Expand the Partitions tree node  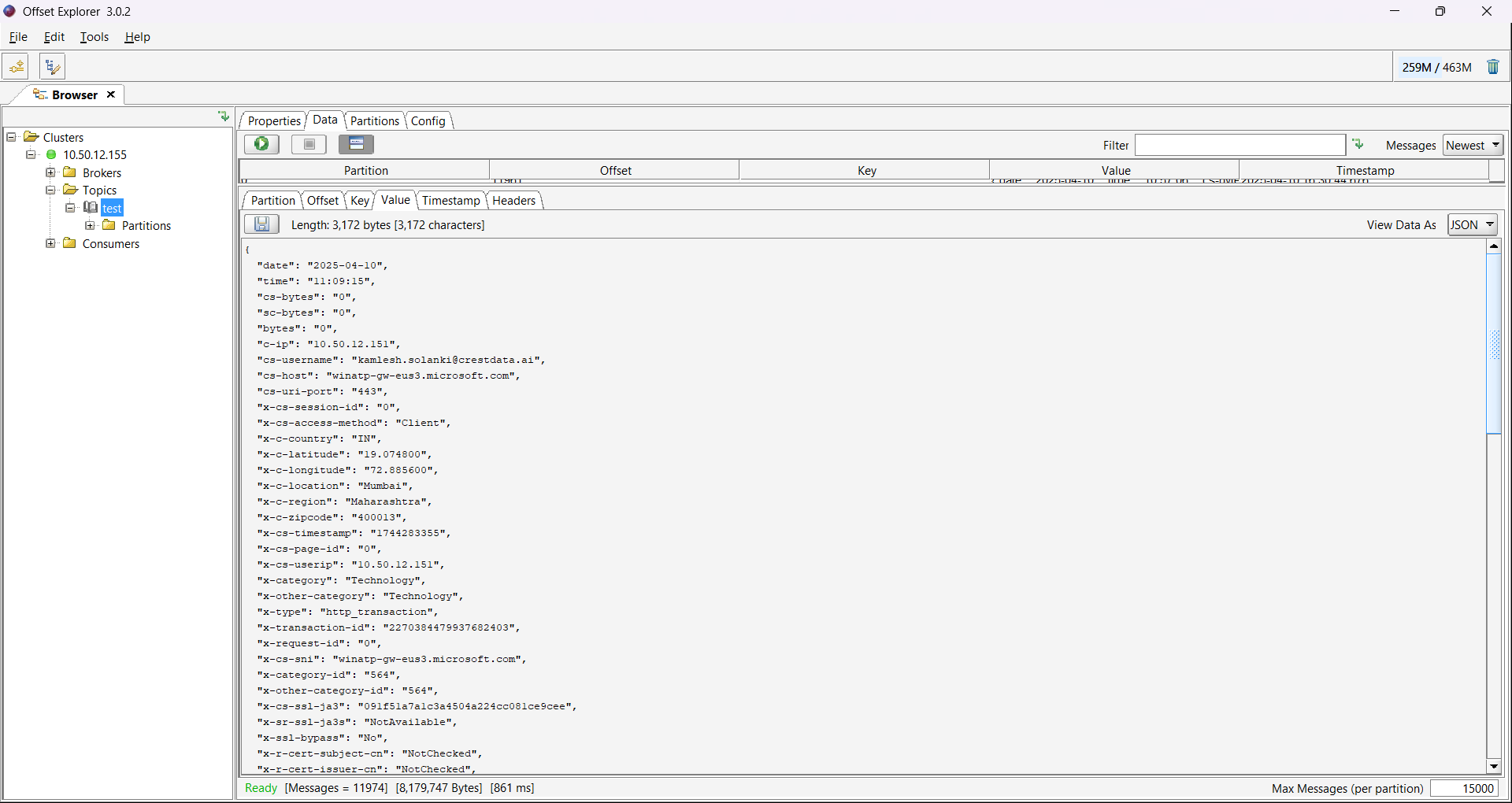point(90,225)
